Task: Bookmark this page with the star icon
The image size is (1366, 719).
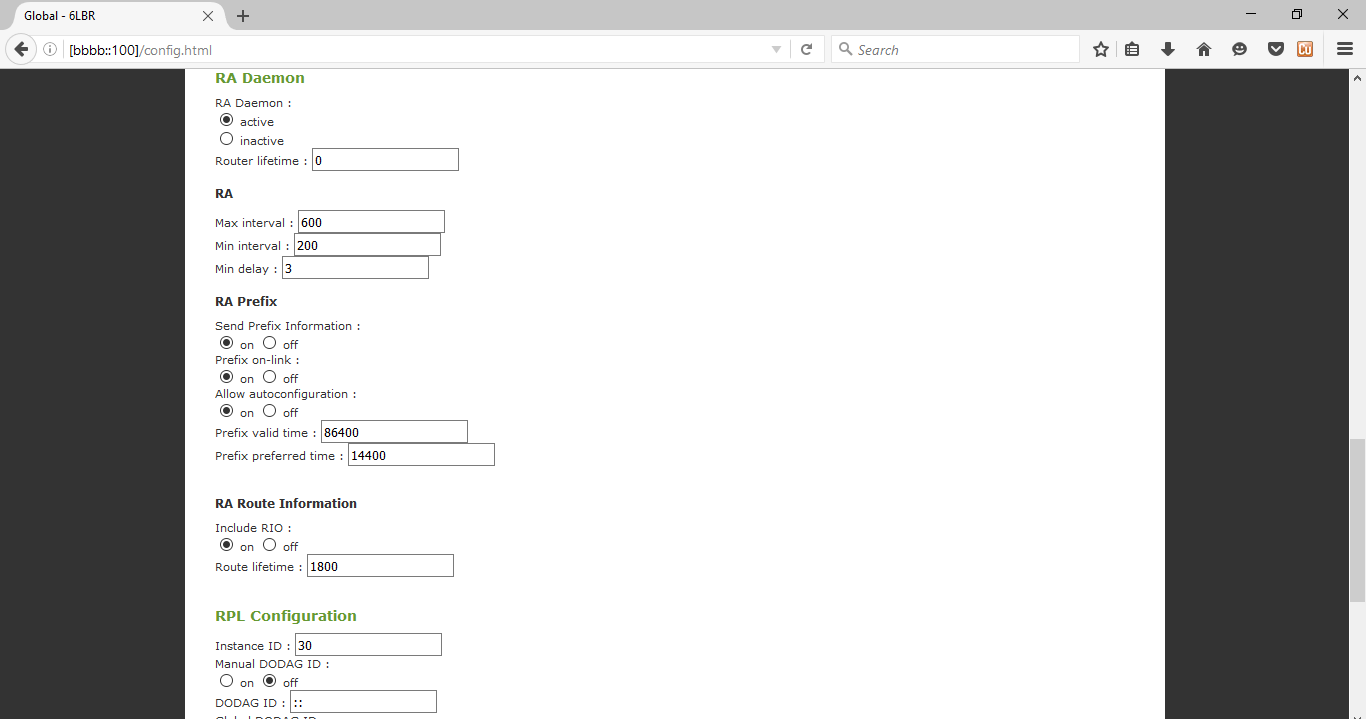Action: (x=1101, y=49)
